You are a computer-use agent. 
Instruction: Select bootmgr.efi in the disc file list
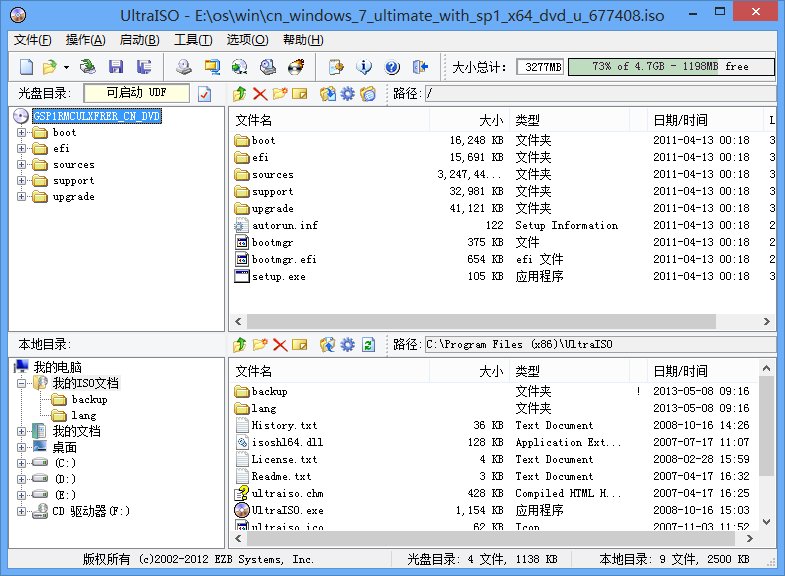pos(284,259)
